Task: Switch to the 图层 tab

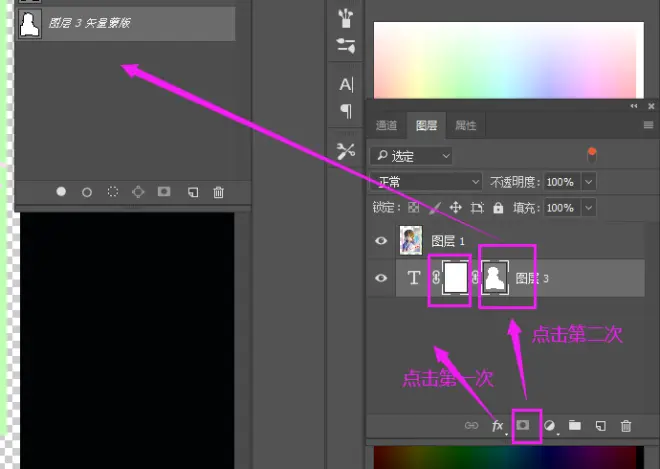Action: coord(426,125)
